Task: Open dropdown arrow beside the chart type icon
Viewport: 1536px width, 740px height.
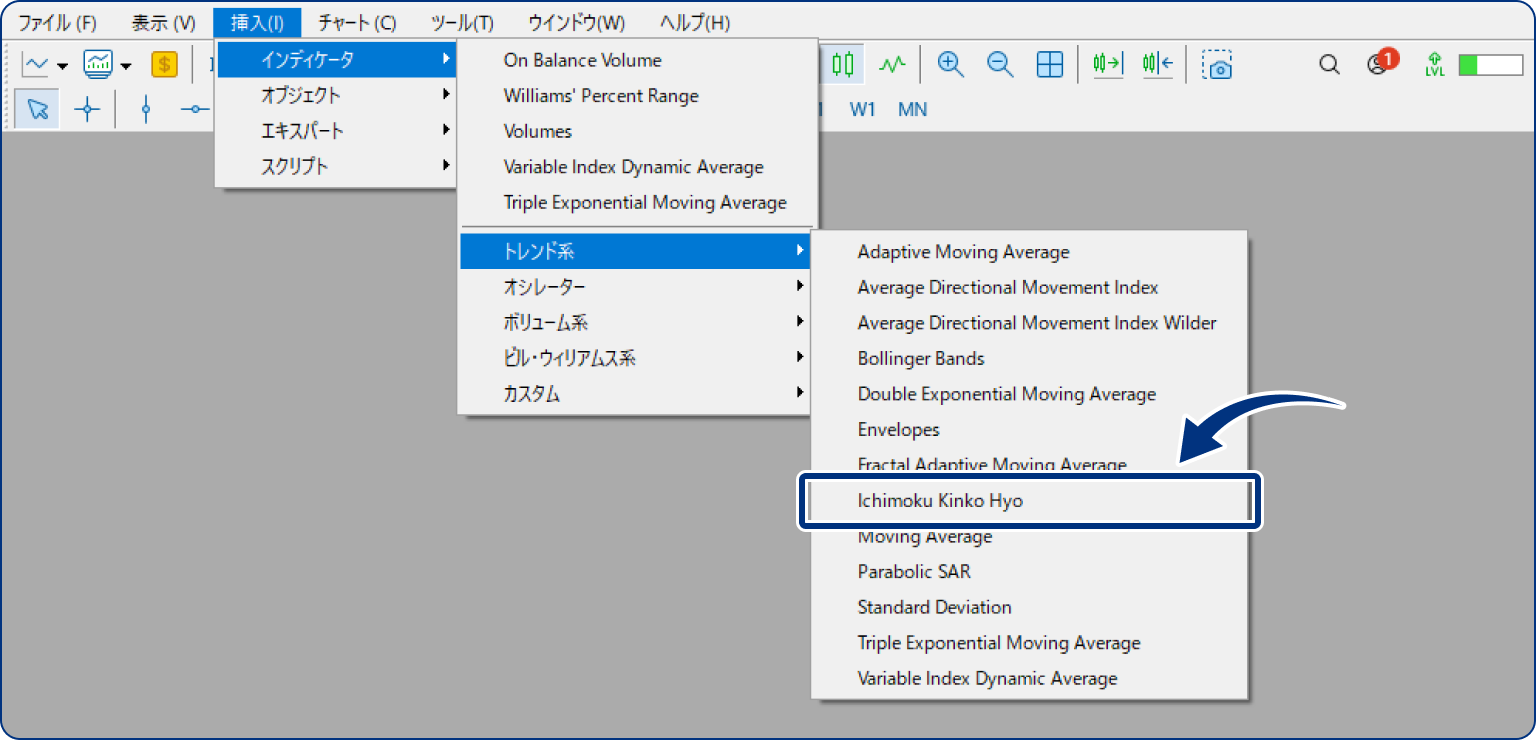Action: (x=63, y=66)
